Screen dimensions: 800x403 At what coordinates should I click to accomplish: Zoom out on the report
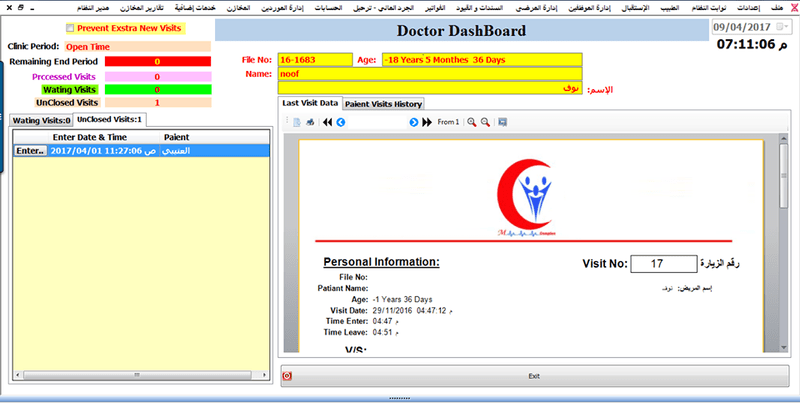click(485, 122)
